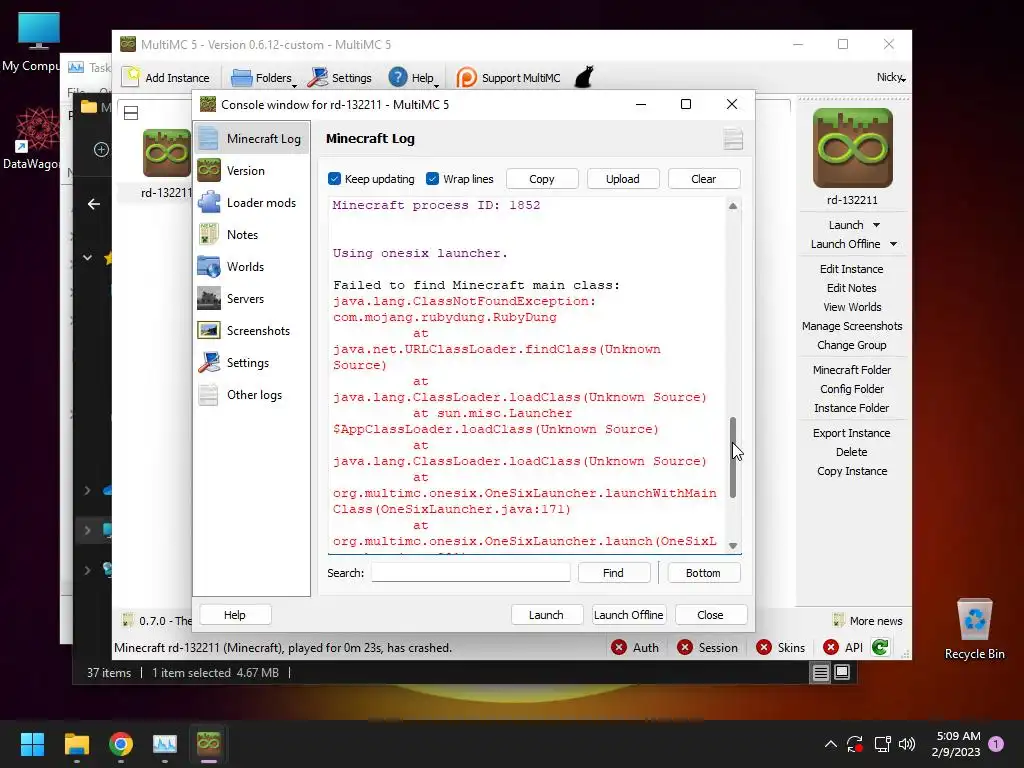Click Launch Offline button in console window
Screen dimensions: 1024x768
click(629, 615)
